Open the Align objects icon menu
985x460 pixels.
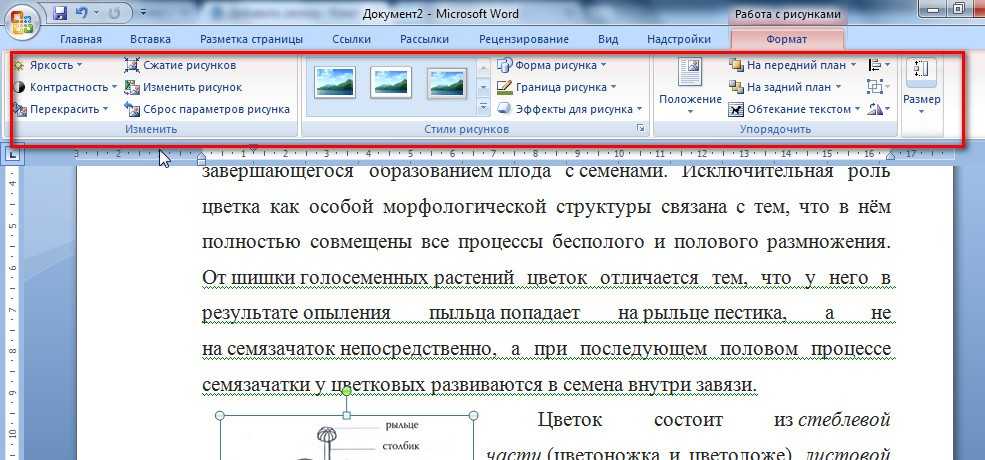[x=878, y=65]
